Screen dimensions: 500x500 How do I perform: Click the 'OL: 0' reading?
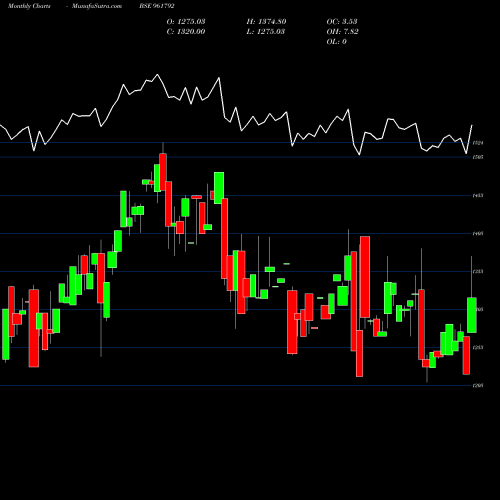point(337,42)
